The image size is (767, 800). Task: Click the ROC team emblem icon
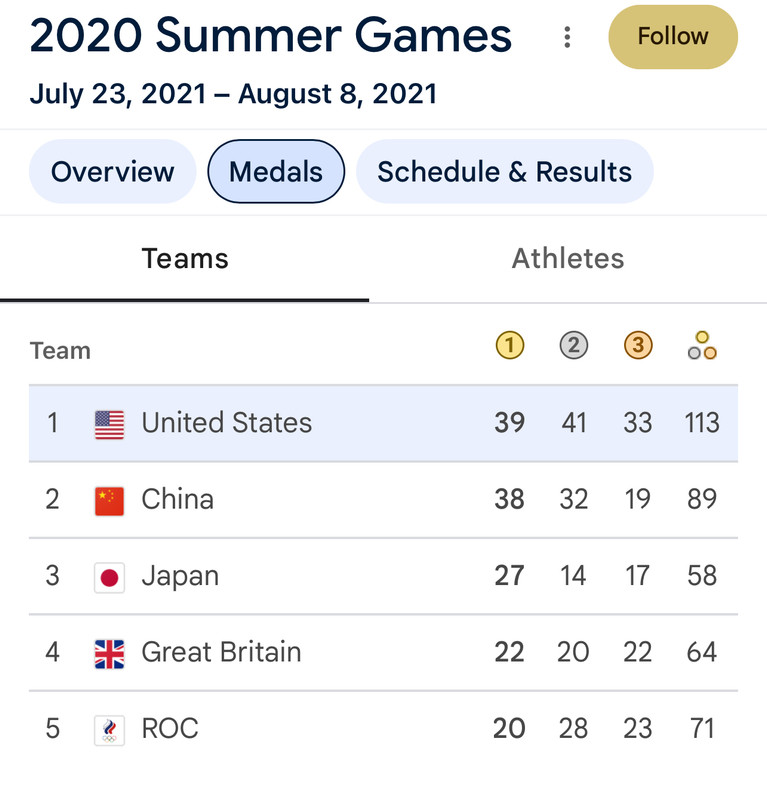[109, 731]
